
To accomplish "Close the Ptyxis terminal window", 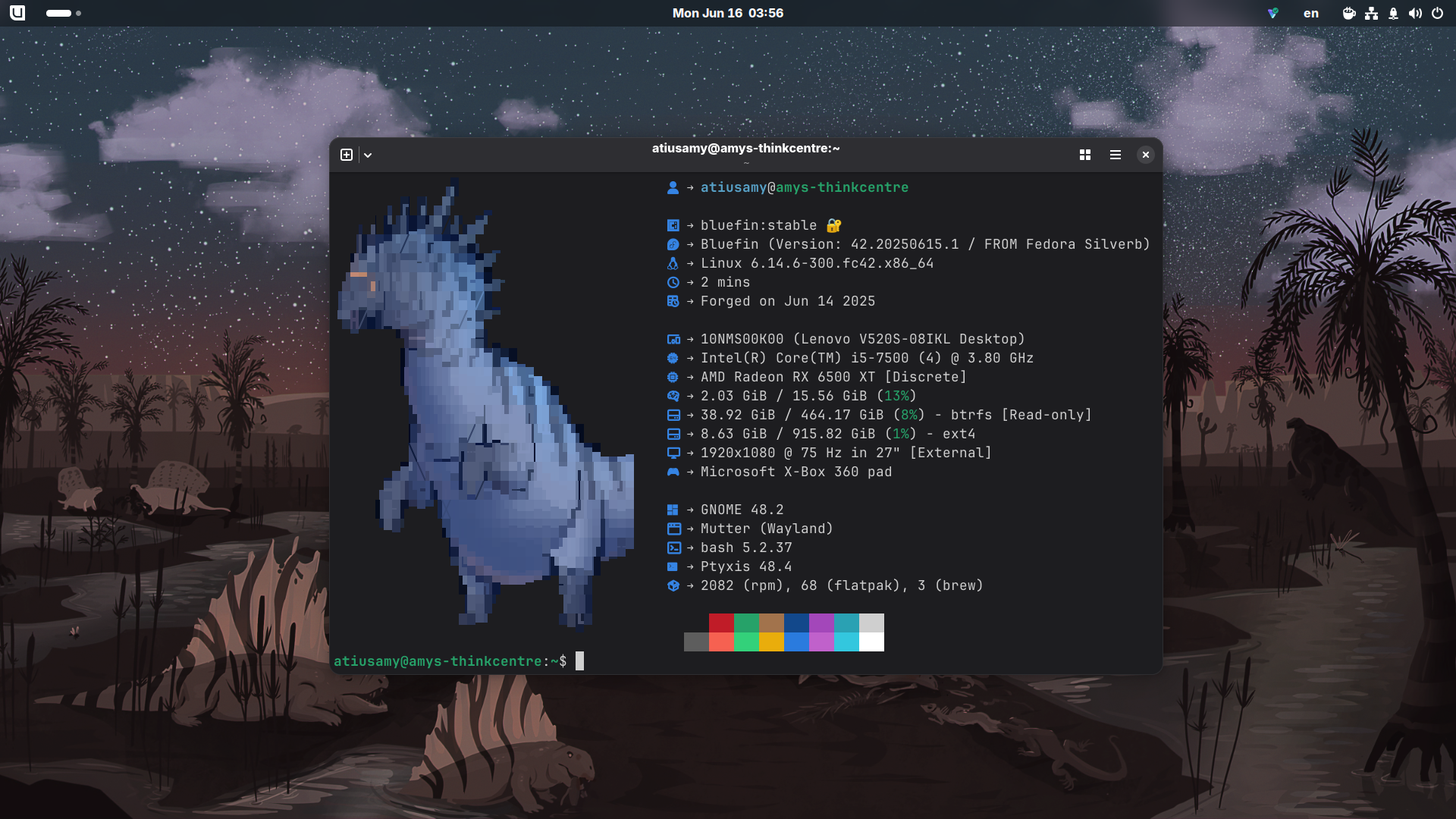I will pos(1146,155).
